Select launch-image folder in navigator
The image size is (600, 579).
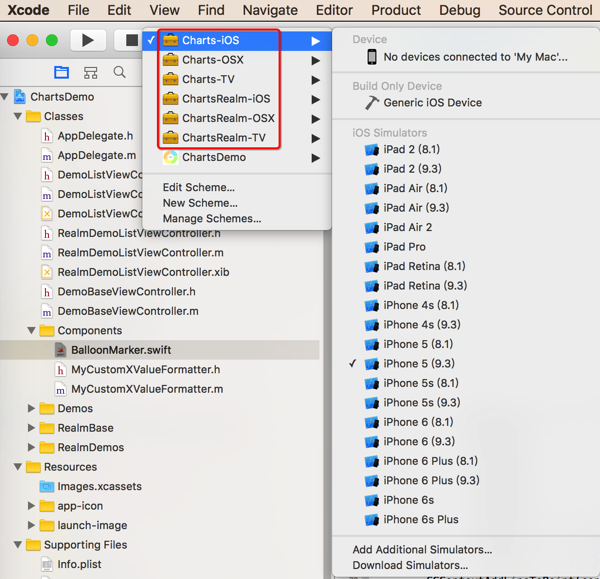coord(92,525)
